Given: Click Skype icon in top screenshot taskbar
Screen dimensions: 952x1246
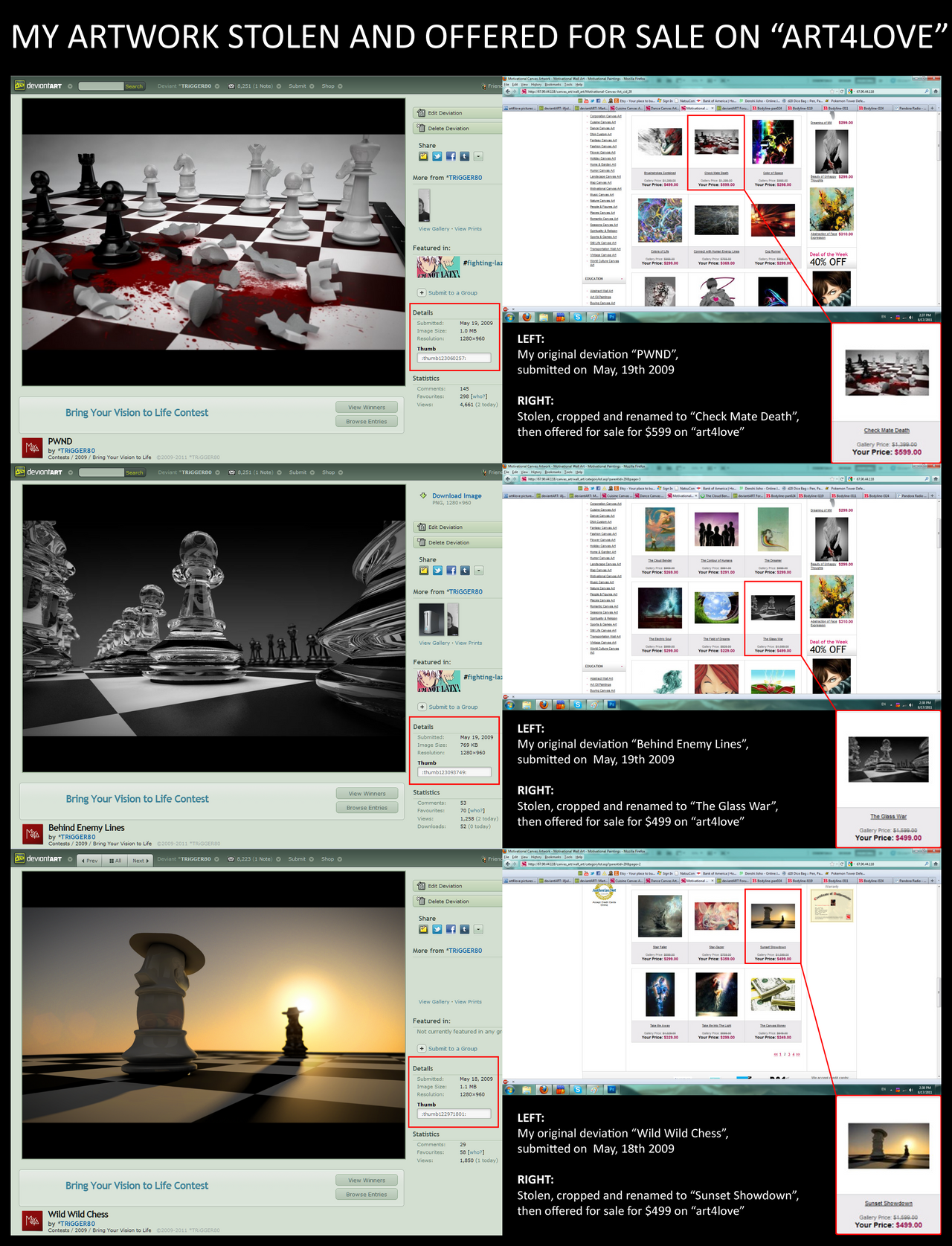Looking at the screenshot, I should 577,317.
